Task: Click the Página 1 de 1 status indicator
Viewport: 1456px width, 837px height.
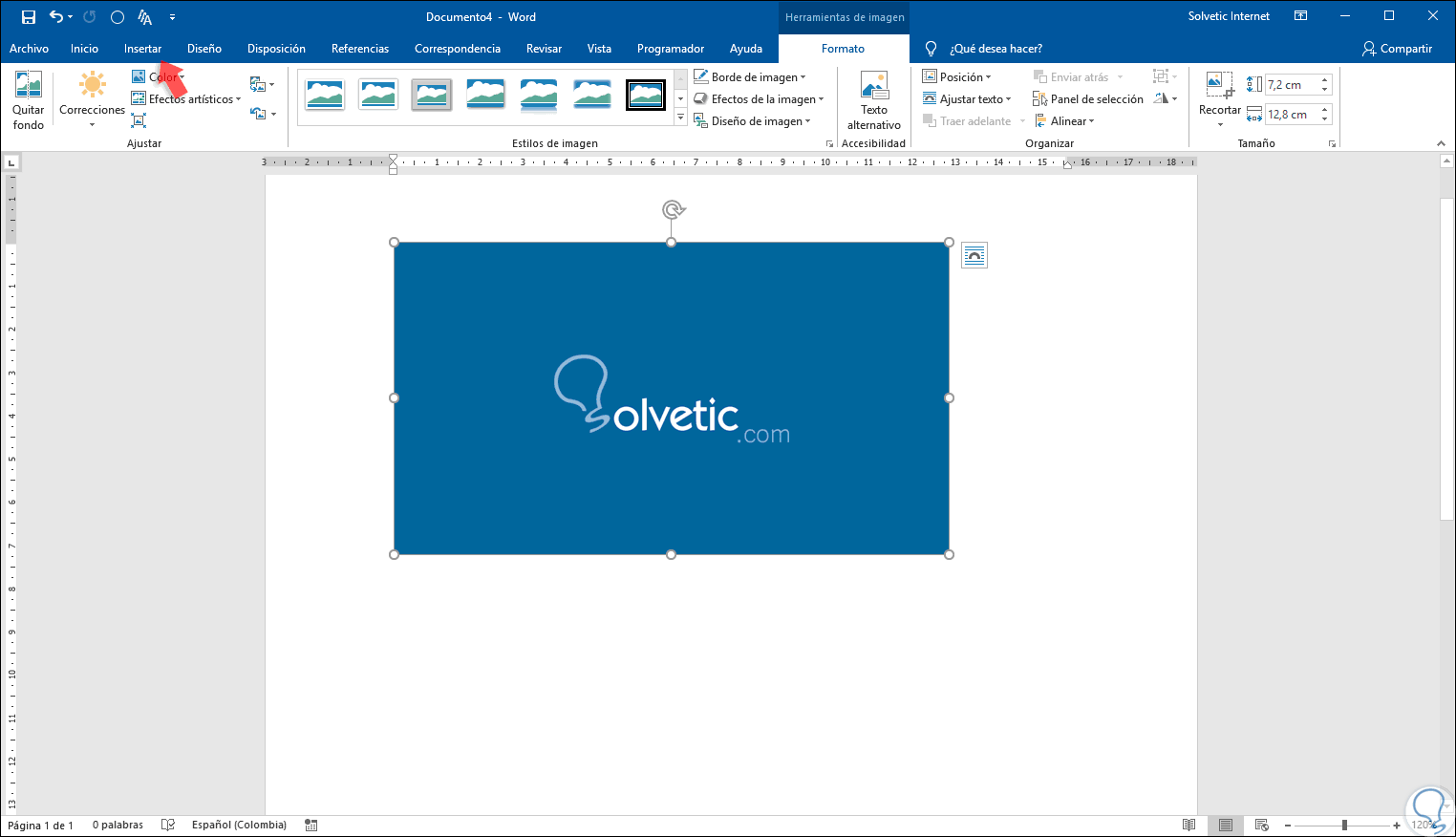Action: [40, 826]
